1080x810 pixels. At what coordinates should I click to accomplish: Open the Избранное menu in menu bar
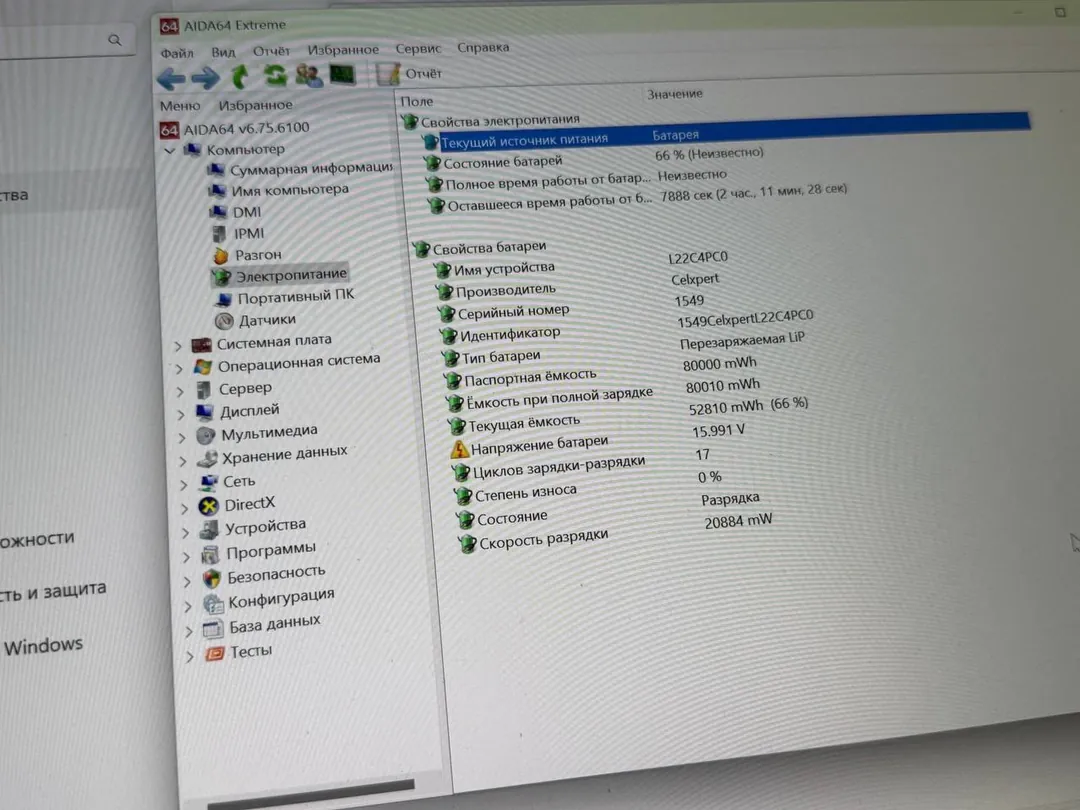point(343,50)
